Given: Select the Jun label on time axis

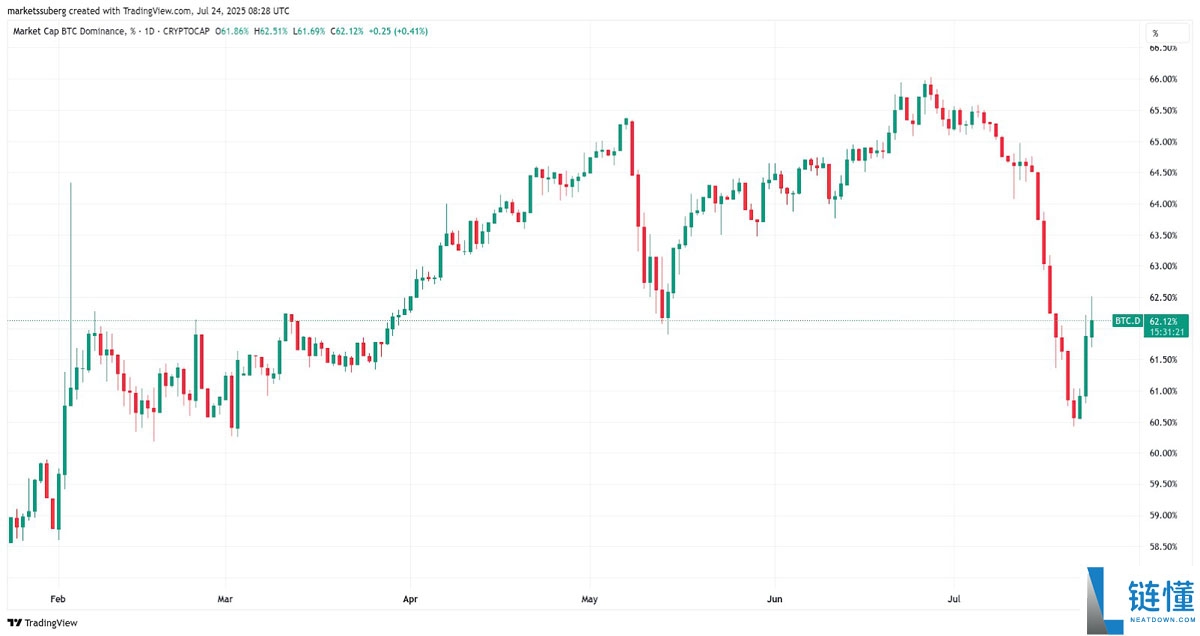Looking at the screenshot, I should (773, 600).
